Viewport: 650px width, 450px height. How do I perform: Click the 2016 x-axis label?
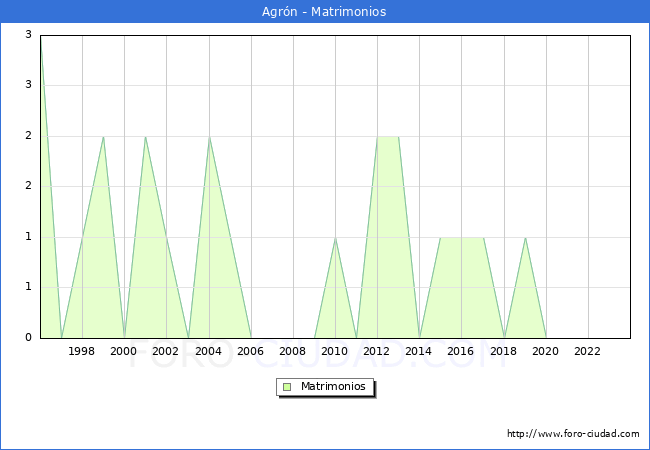click(x=461, y=351)
